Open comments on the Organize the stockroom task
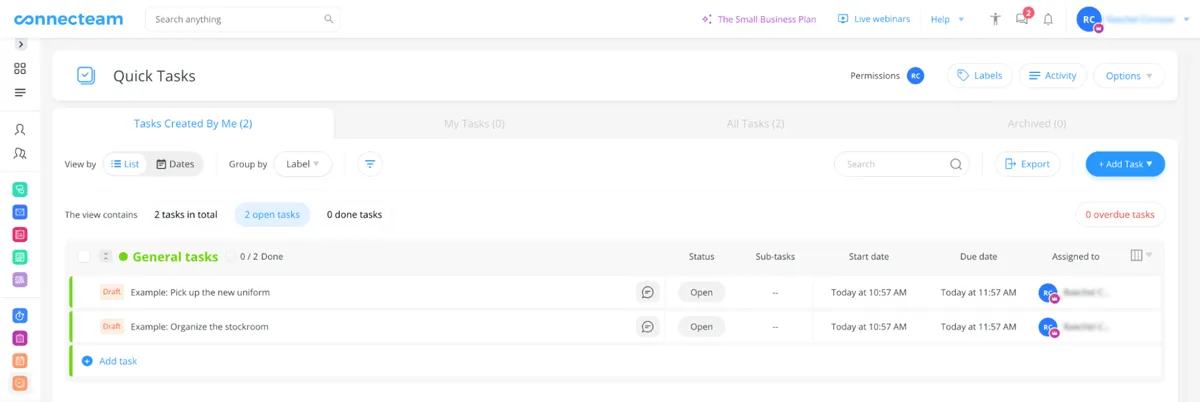The image size is (1200, 402). tap(648, 326)
